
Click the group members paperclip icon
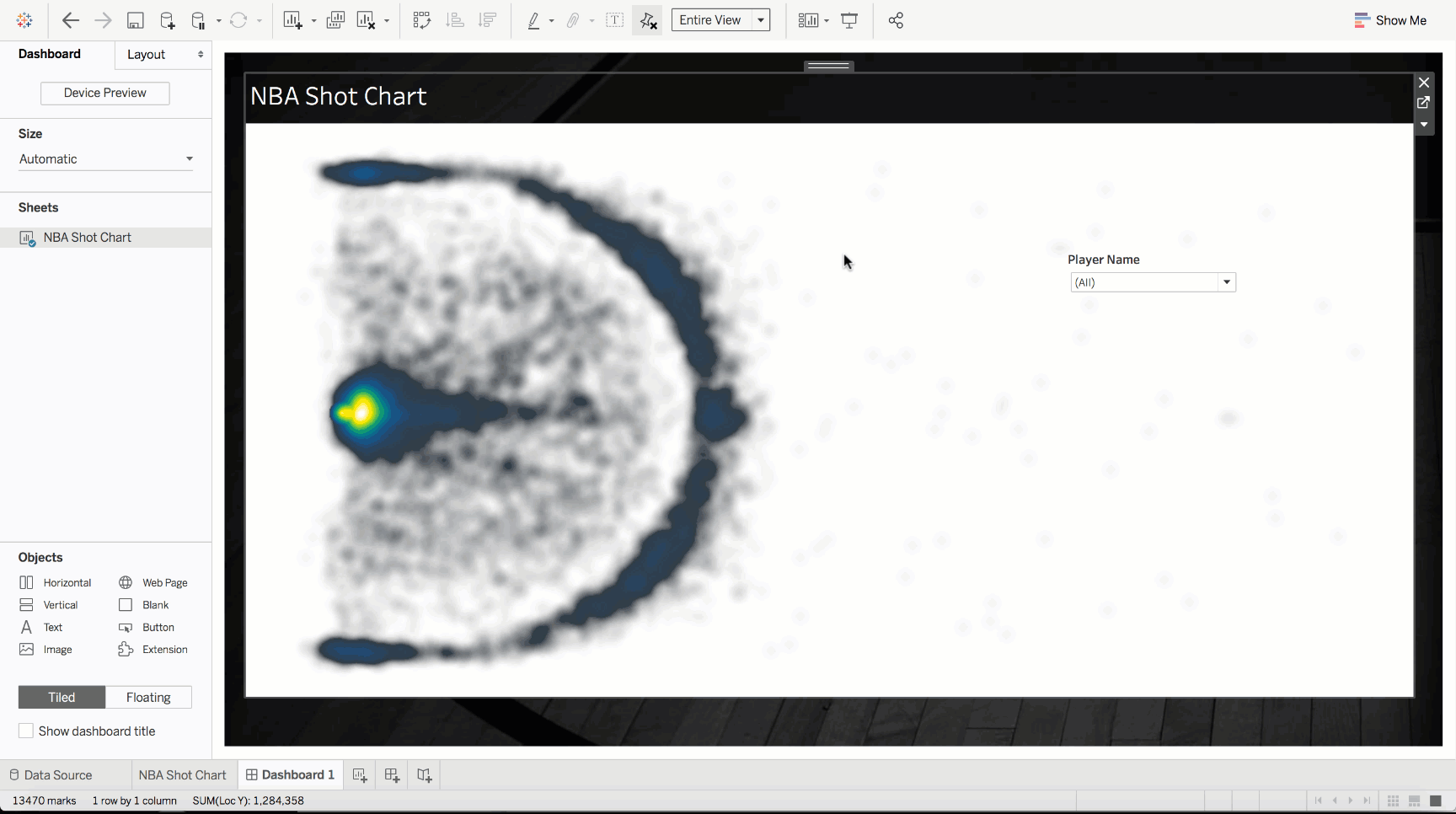tap(573, 20)
